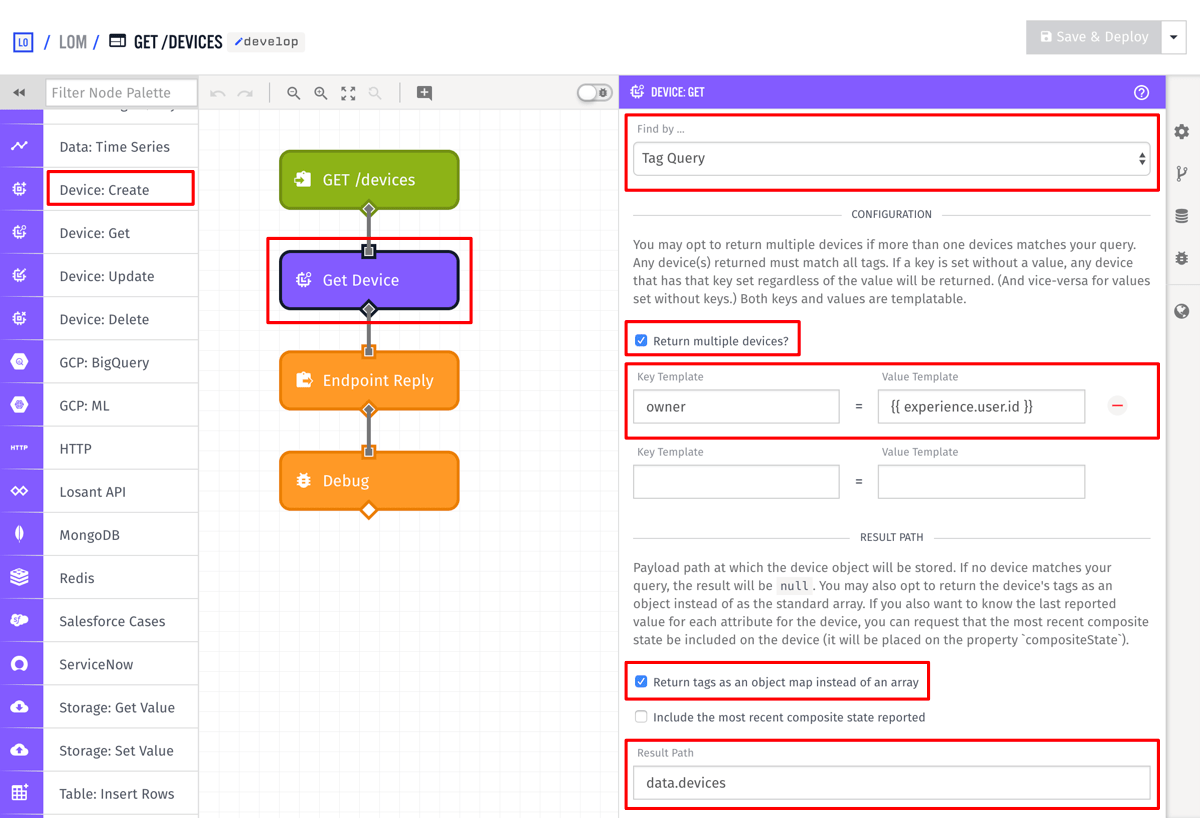Image resolution: width=1200 pixels, height=818 pixels.
Task: Click the Data: Time Series chart icon
Action: point(20,146)
